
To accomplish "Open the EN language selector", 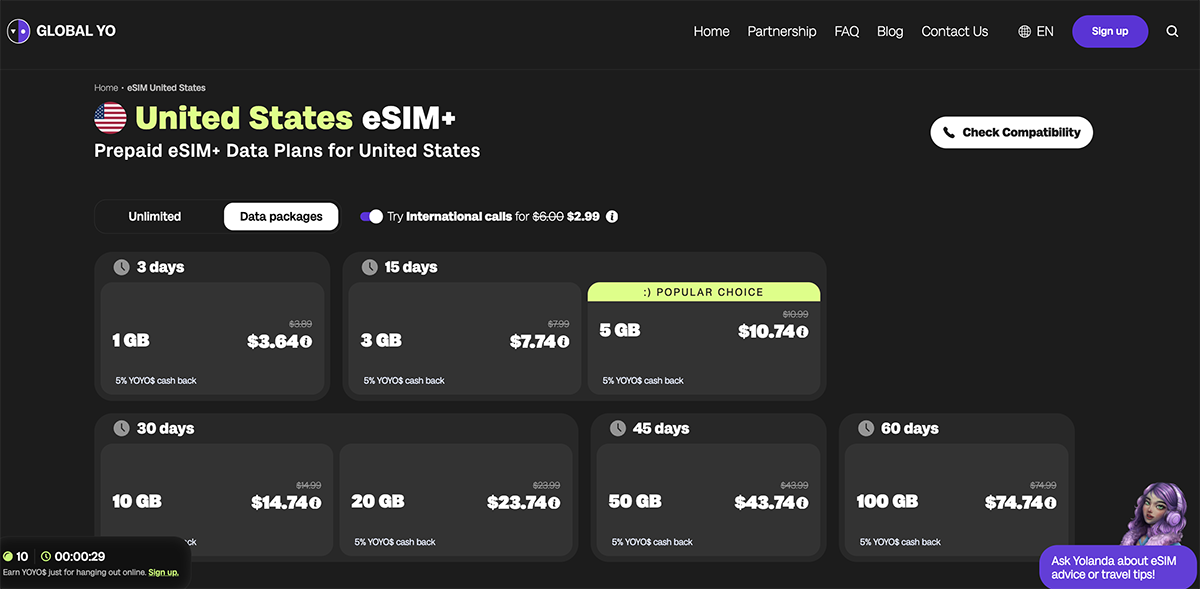I will pos(1035,31).
